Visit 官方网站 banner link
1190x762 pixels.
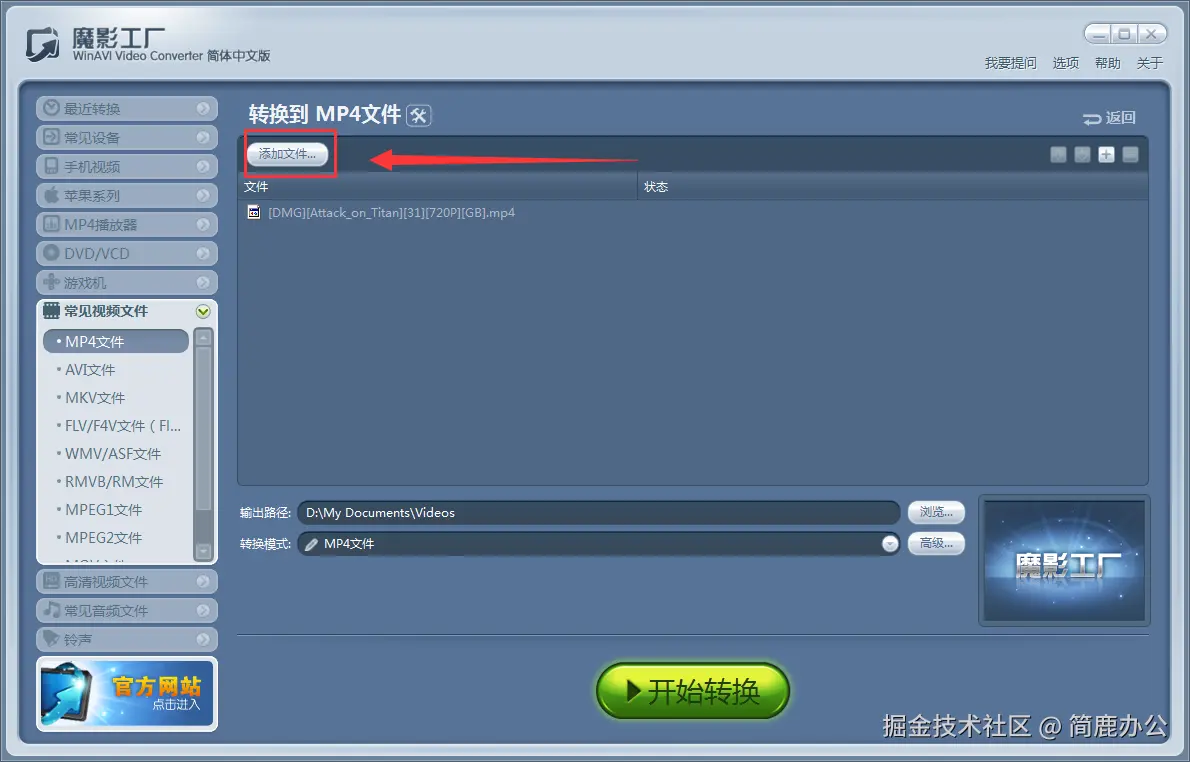tap(127, 694)
